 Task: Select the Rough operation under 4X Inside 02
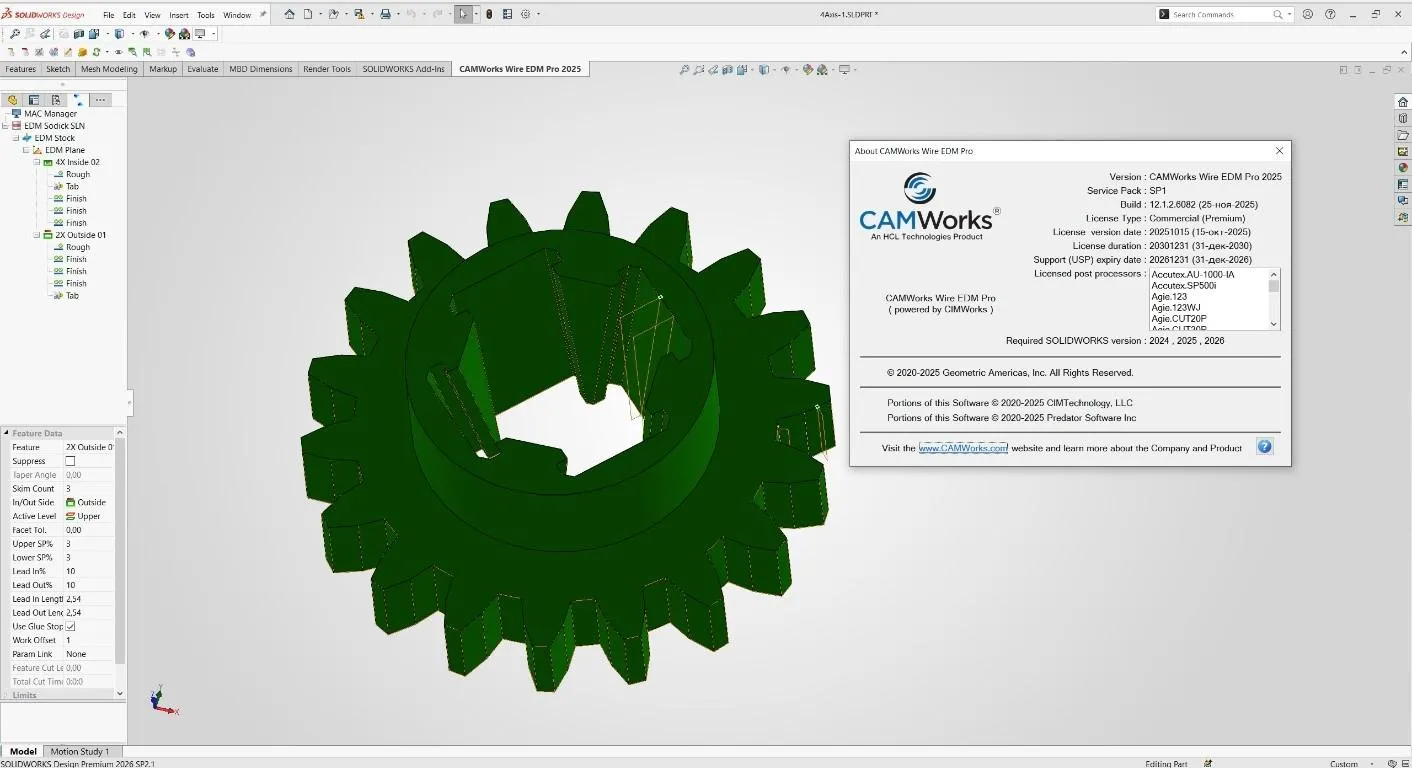78,174
